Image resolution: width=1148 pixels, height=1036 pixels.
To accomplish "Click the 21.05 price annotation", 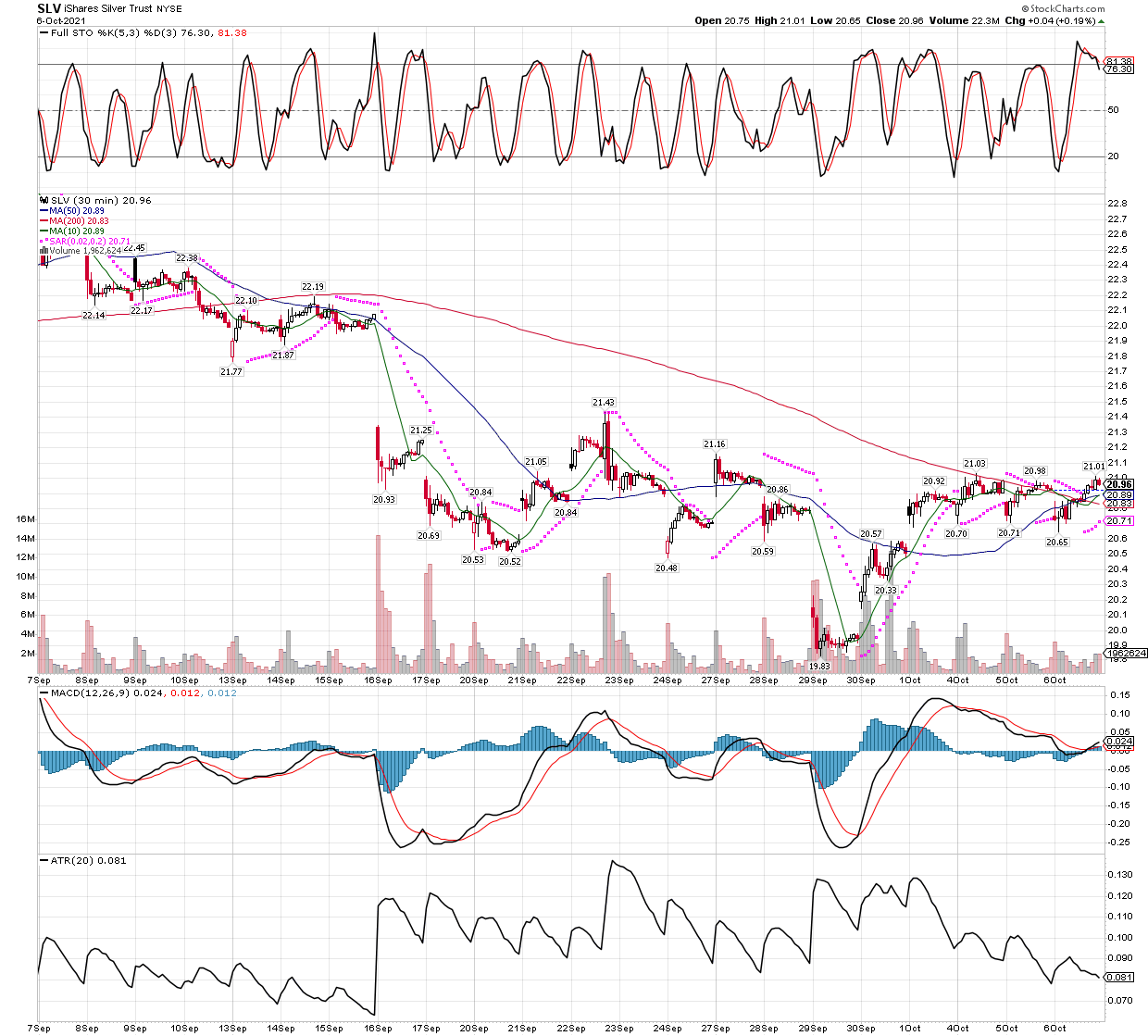I will (x=536, y=462).
